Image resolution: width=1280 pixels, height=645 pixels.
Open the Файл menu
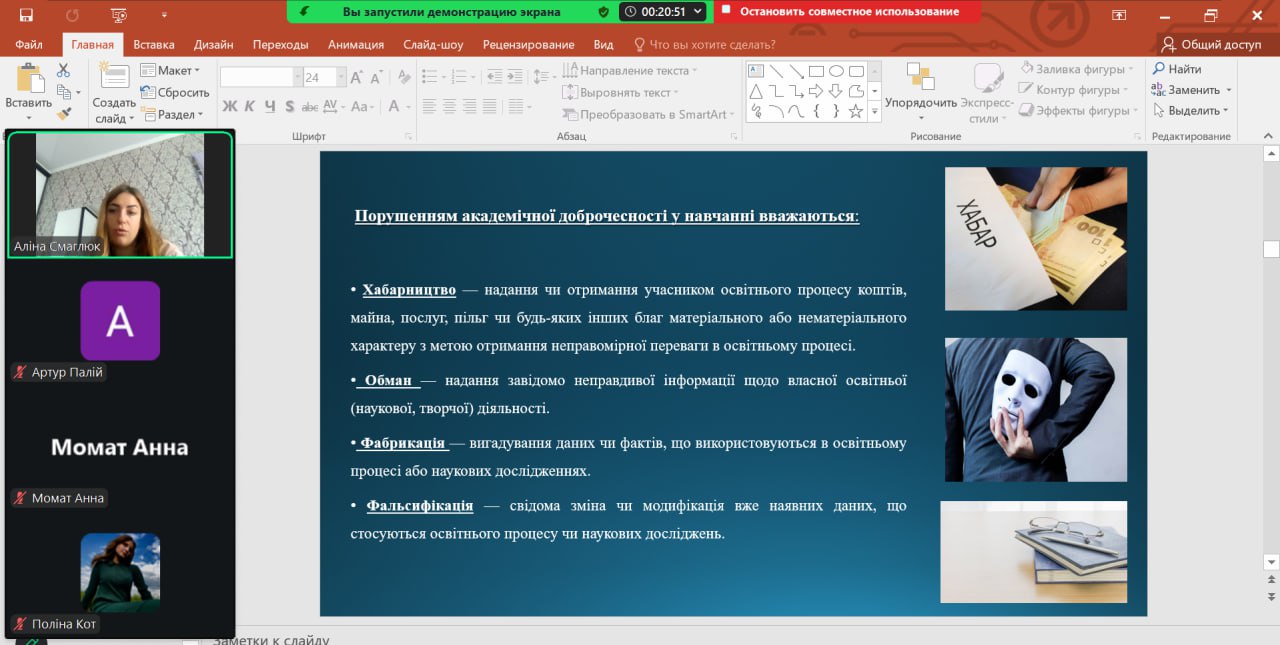pos(29,44)
